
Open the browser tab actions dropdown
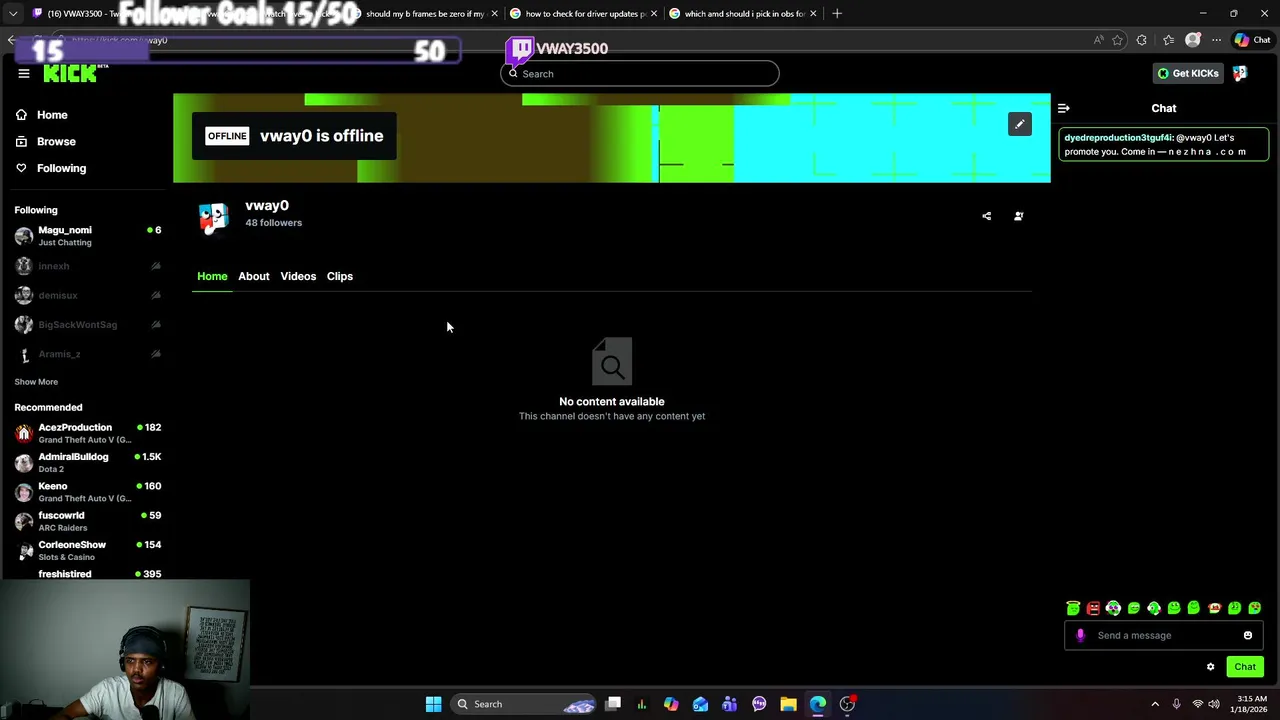(13, 14)
